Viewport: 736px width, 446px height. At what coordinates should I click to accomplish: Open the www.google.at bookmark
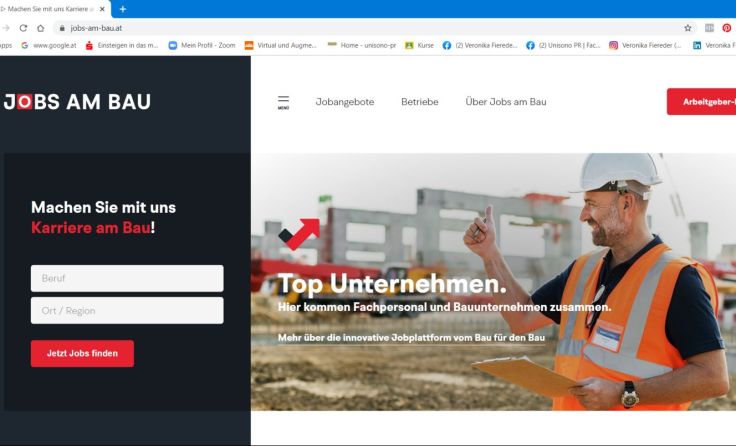(49, 46)
